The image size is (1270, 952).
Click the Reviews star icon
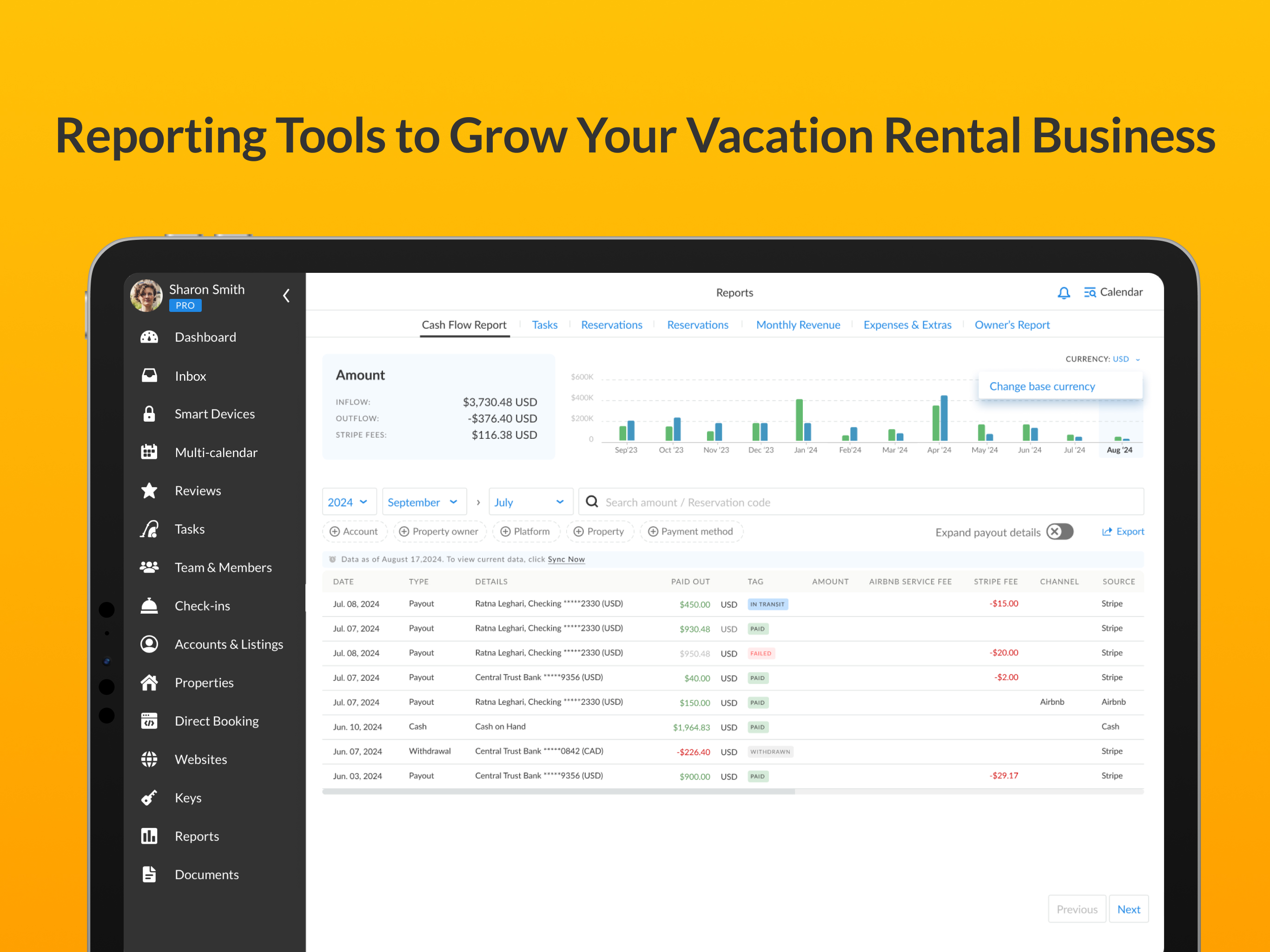click(x=149, y=490)
